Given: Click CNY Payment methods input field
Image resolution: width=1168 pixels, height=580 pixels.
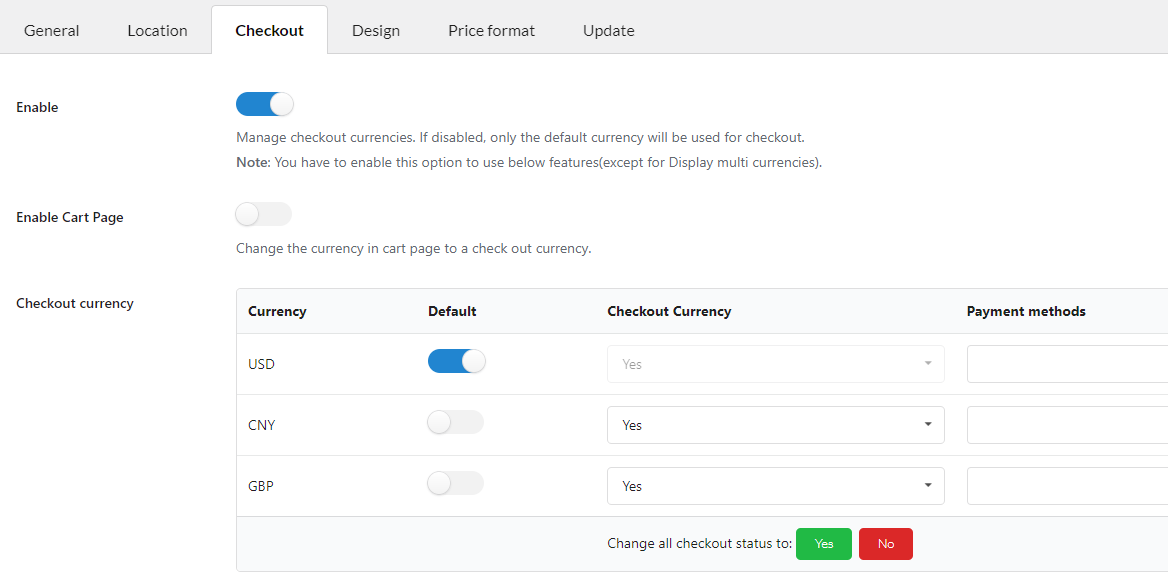Looking at the screenshot, I should coord(1066,425).
